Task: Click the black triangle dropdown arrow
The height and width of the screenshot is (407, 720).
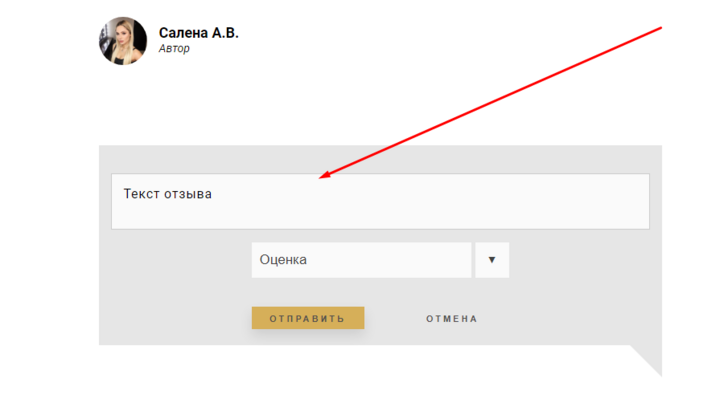Action: click(492, 260)
